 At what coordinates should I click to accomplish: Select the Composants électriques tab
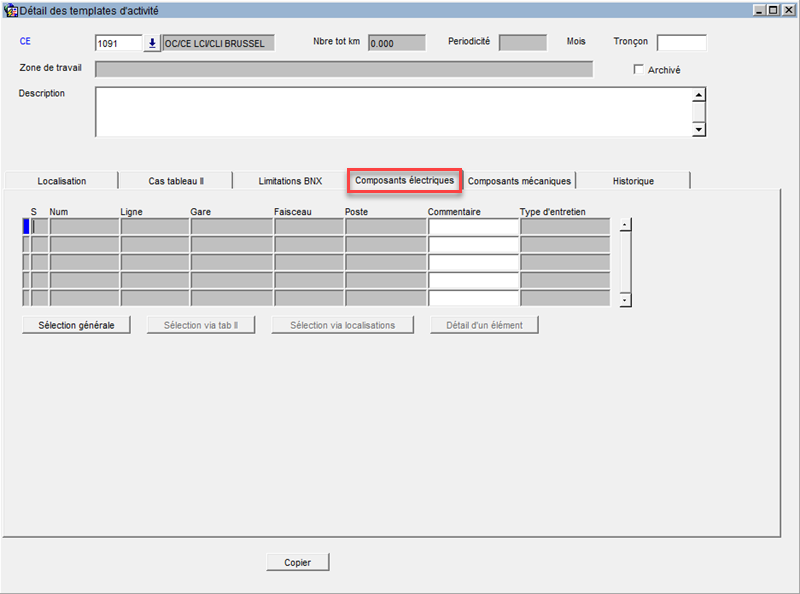pos(405,180)
